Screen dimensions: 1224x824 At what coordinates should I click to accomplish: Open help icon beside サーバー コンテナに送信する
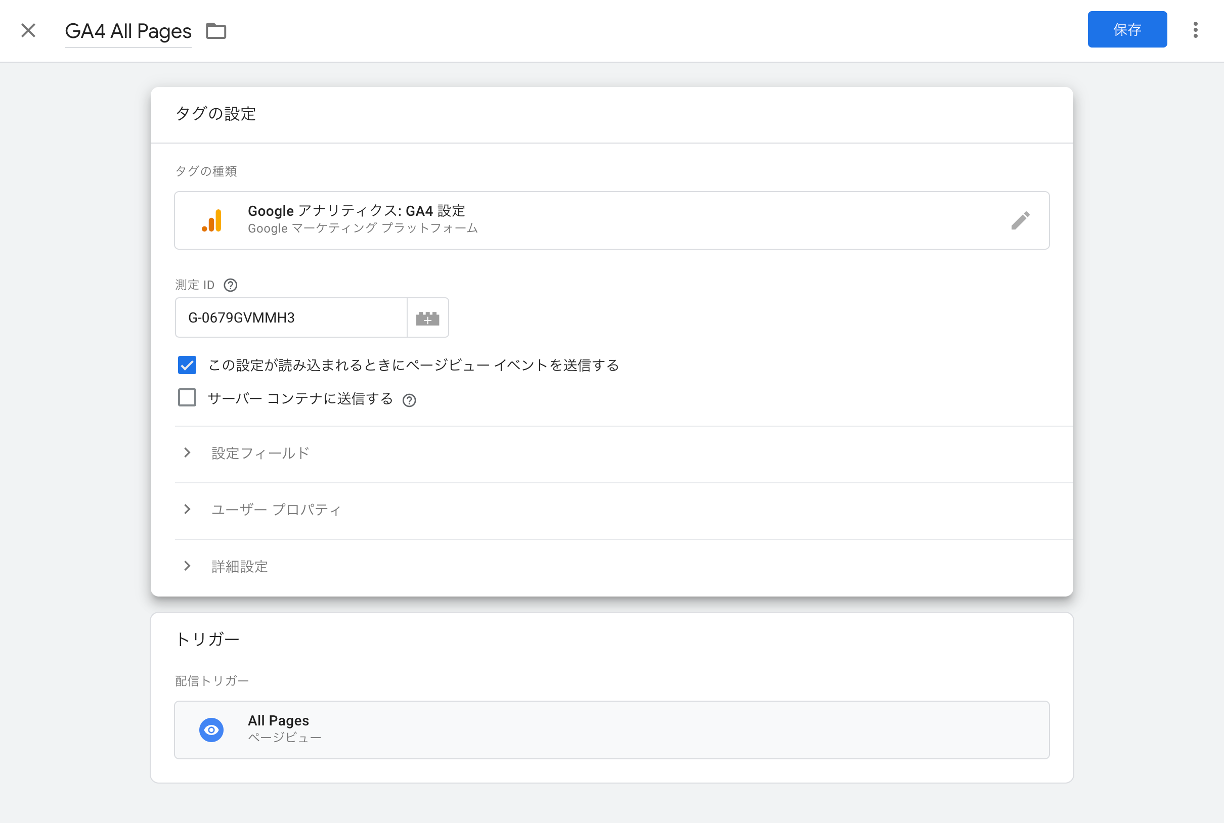pos(409,400)
